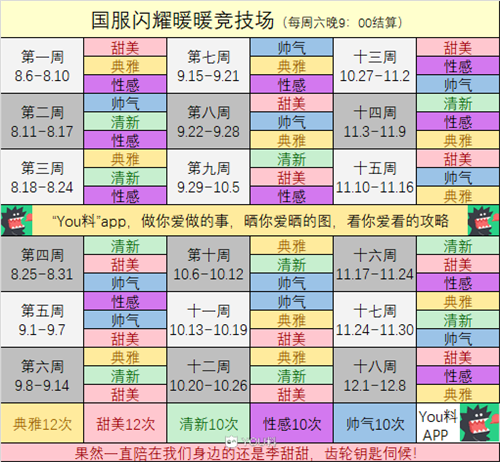Click 清新 in the 十四周 row
The image size is (500, 462).
(458, 103)
